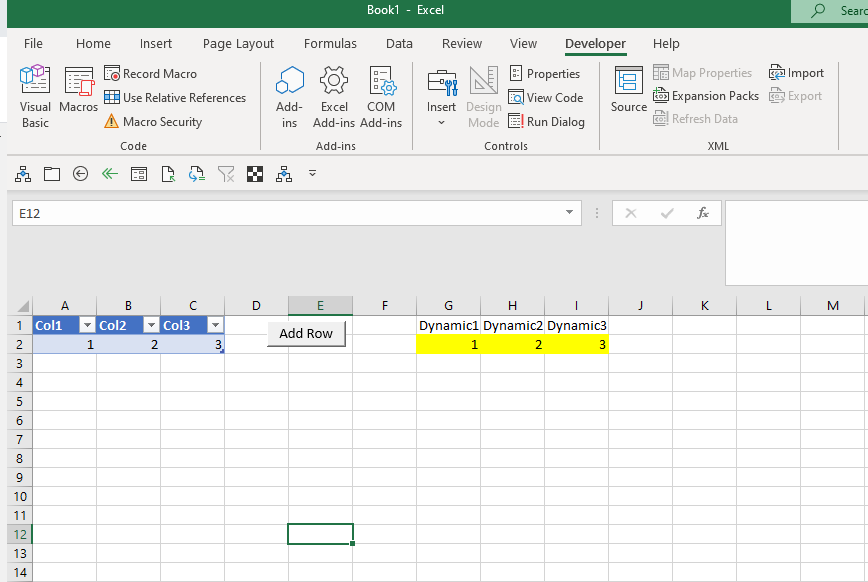Open the File tab

click(x=33, y=43)
